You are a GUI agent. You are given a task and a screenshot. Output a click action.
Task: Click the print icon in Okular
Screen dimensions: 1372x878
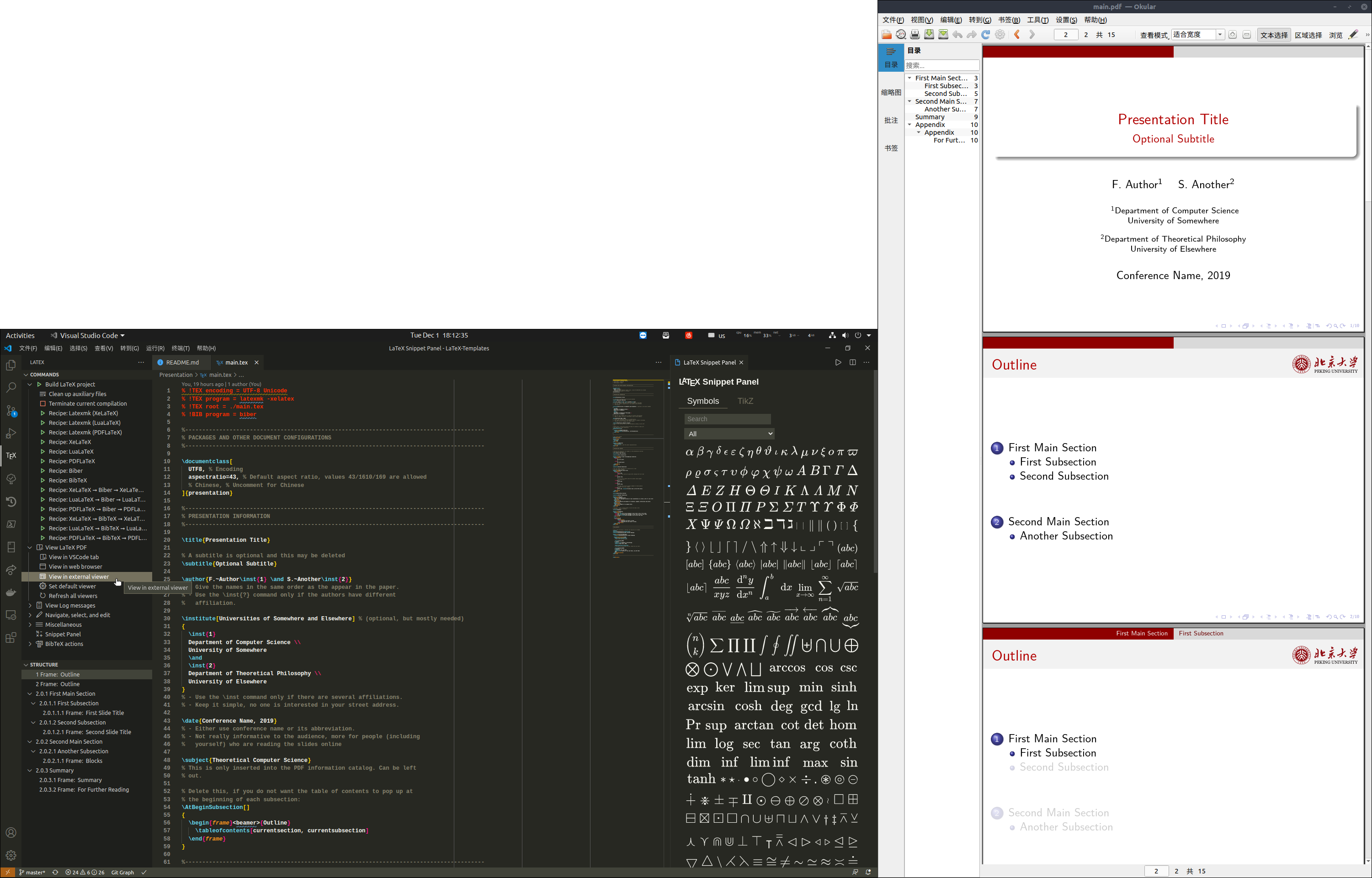point(915,35)
